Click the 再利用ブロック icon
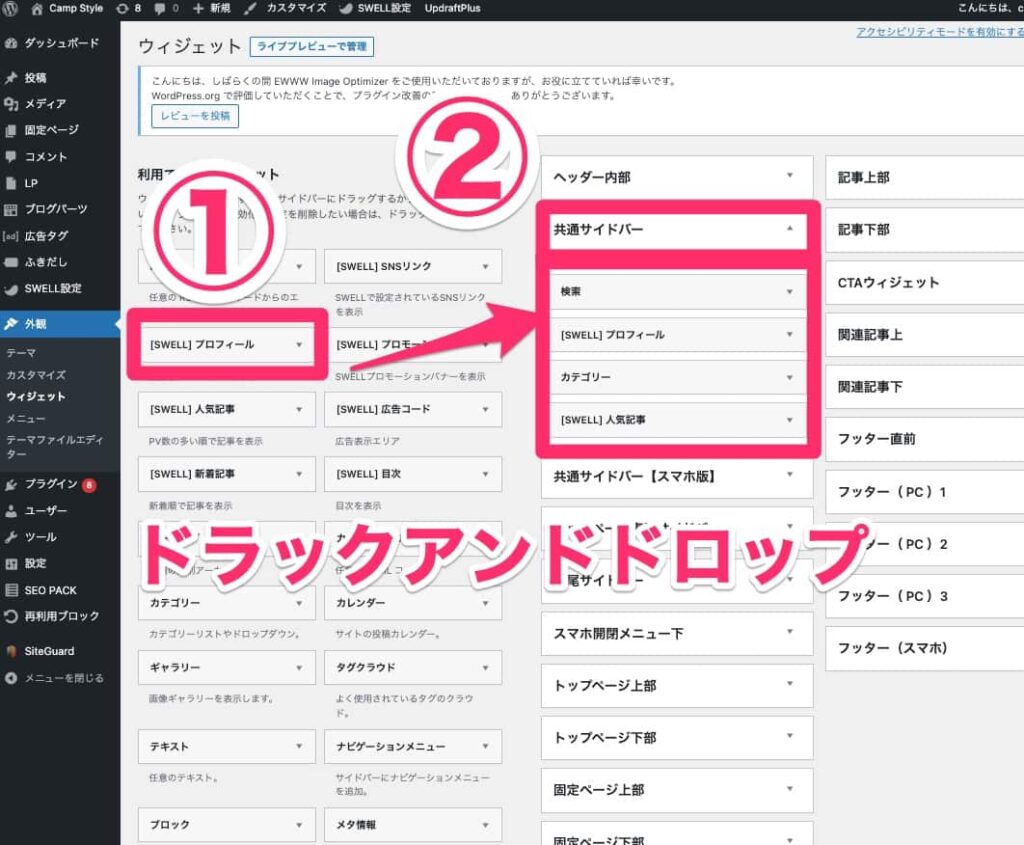The width and height of the screenshot is (1024, 845). pos(11,616)
